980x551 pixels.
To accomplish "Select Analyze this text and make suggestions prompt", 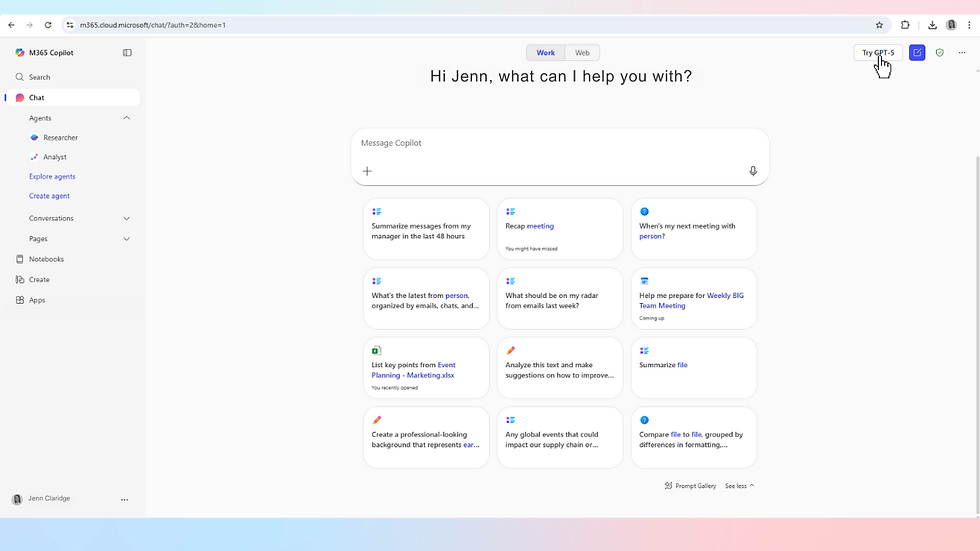I will tap(560, 368).
